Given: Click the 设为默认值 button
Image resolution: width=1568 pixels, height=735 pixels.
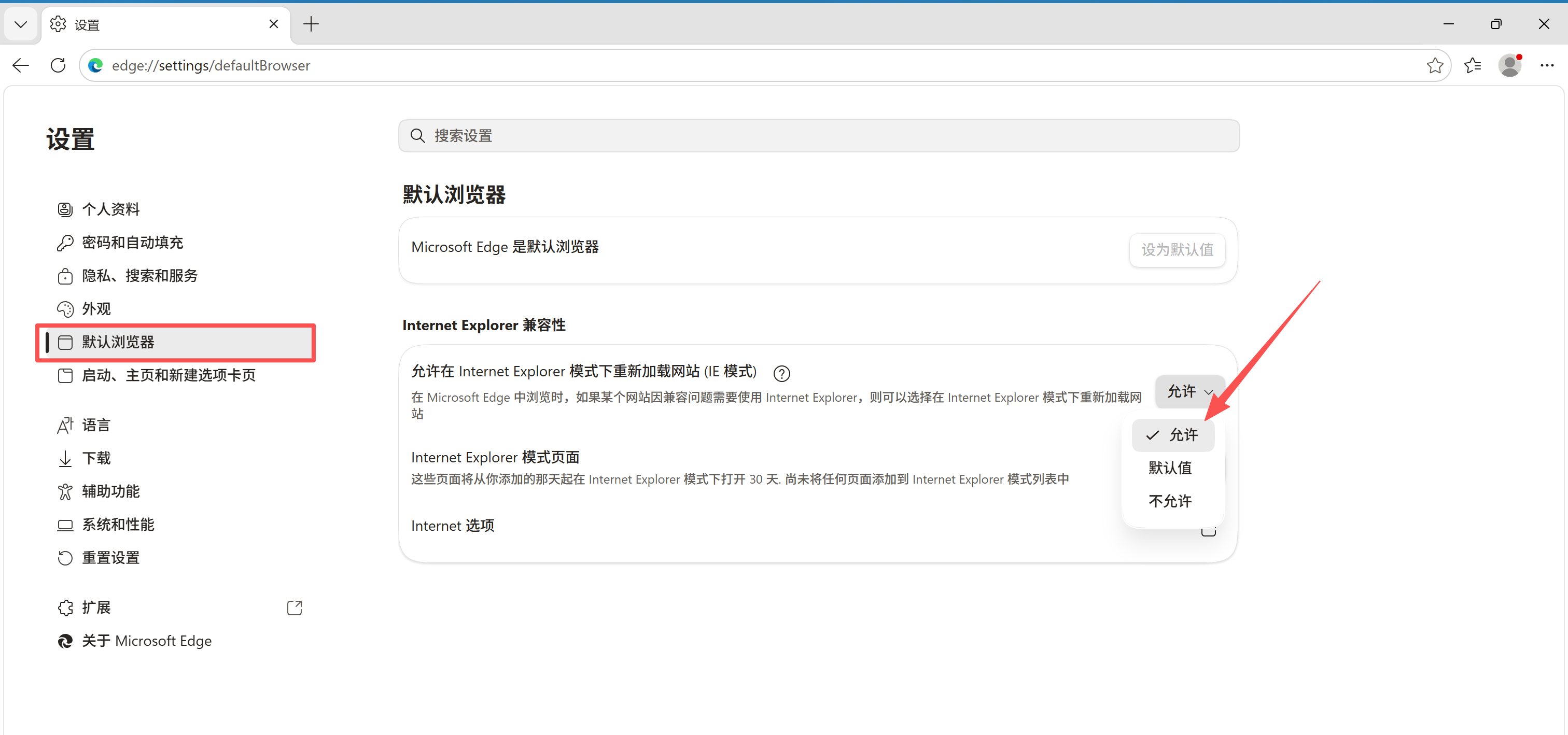Looking at the screenshot, I should [x=1177, y=249].
